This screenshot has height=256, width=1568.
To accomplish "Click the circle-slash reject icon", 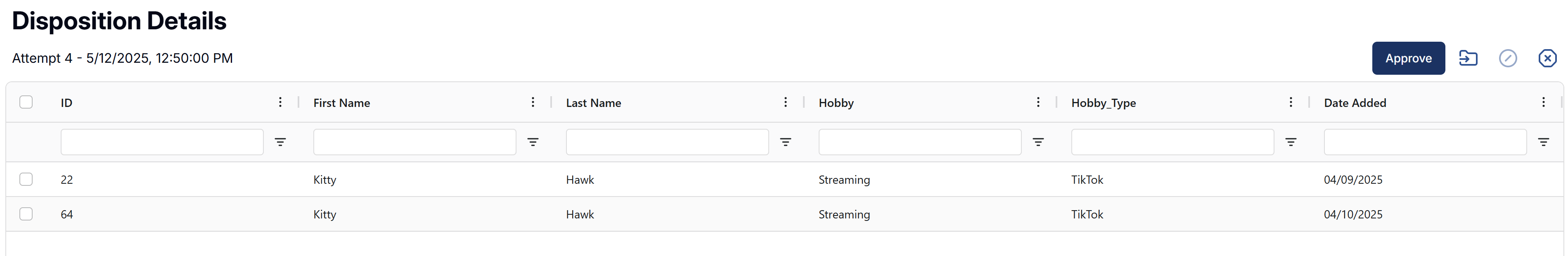I will coord(1508,58).
